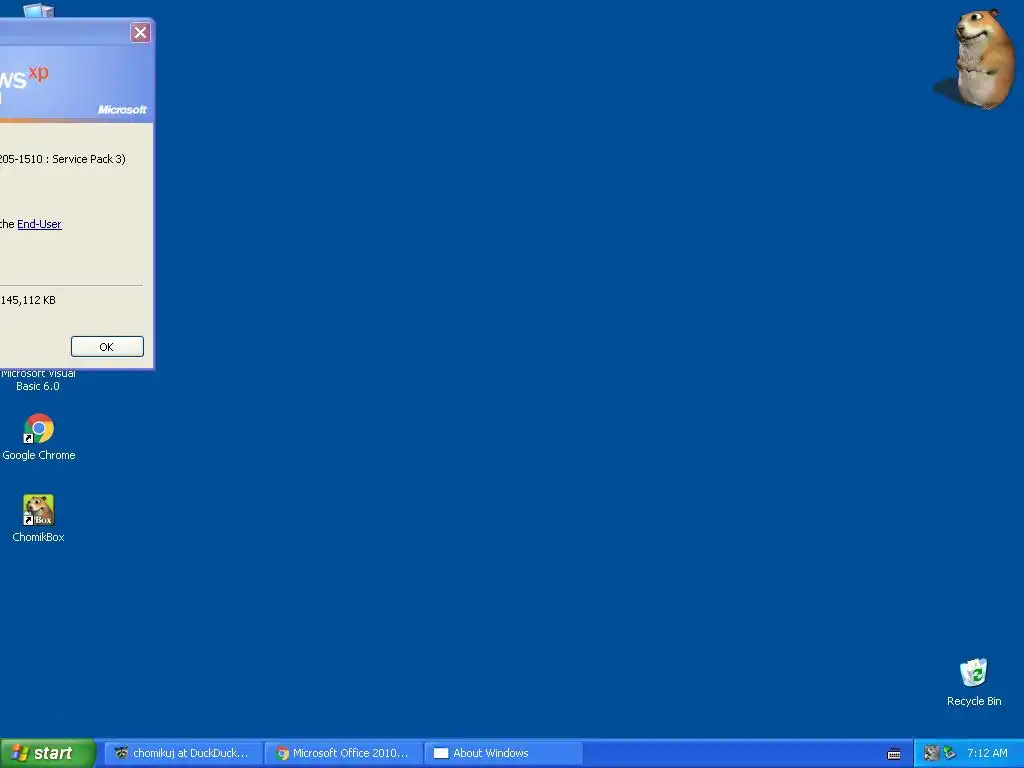Click the gray pixelated system tray icon
This screenshot has height=768, width=1024.
coord(931,753)
